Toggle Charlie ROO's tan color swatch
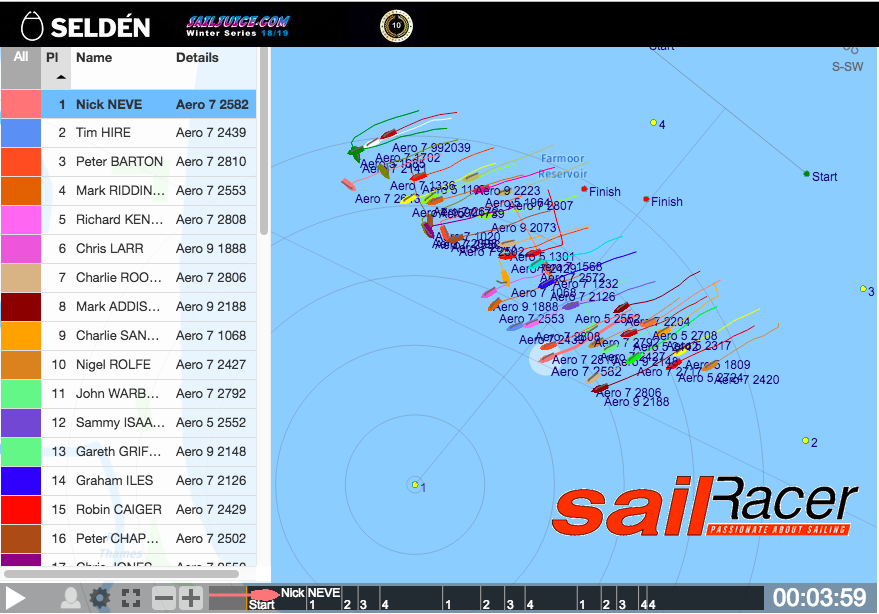 [x=21, y=278]
